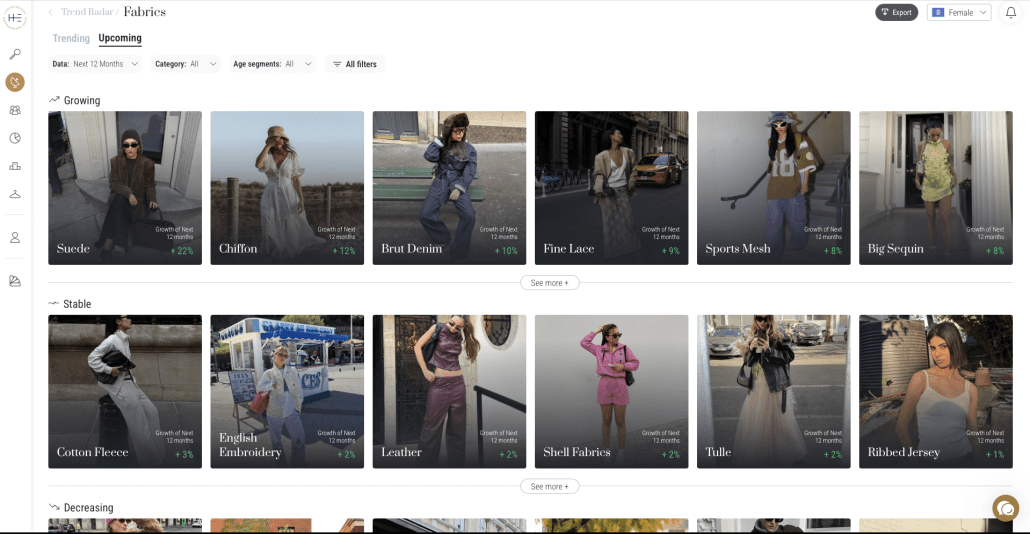Click the notification bell icon
Screen dimensions: 1030x534
point(1010,13)
